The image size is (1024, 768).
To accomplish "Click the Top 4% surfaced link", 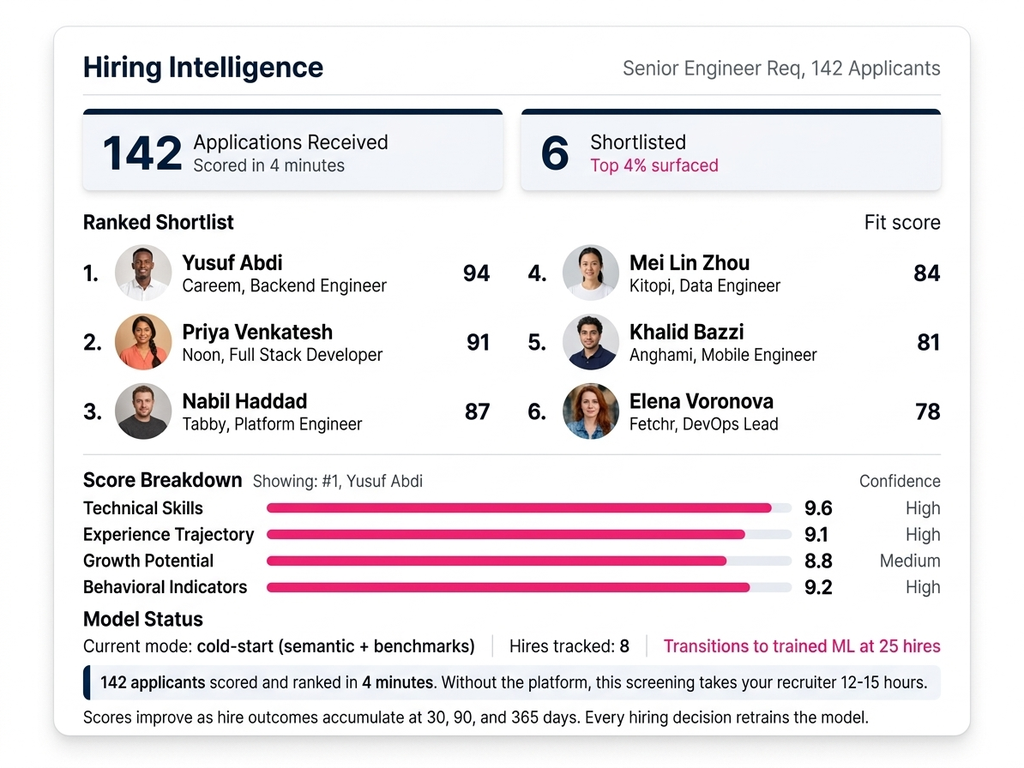I will (x=654, y=166).
